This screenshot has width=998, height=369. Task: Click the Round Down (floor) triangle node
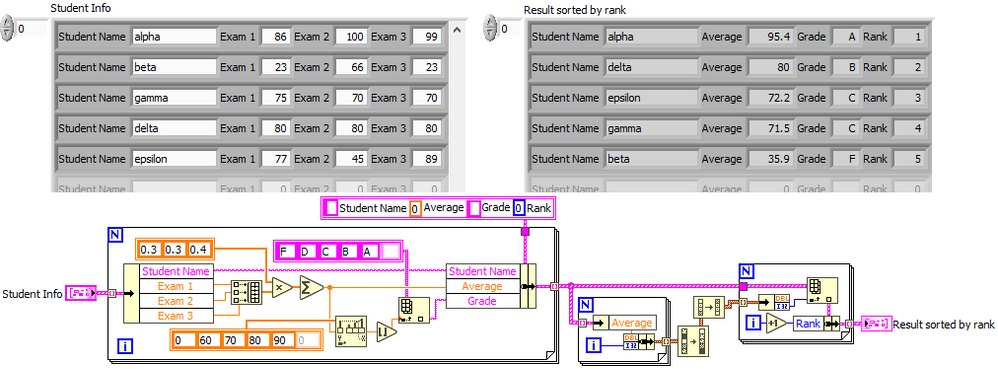pos(386,331)
